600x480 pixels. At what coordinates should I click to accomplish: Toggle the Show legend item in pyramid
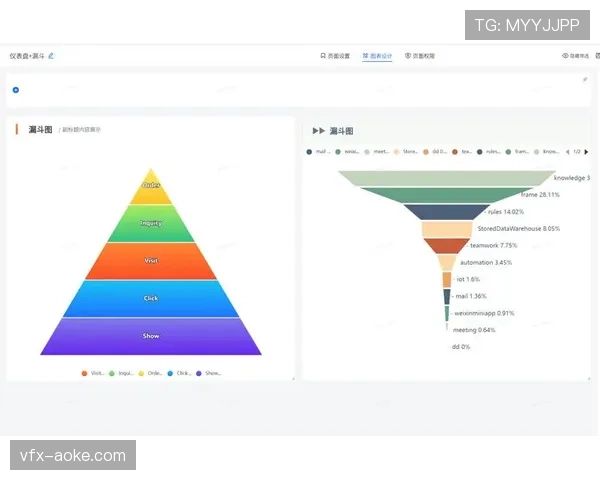[207, 373]
